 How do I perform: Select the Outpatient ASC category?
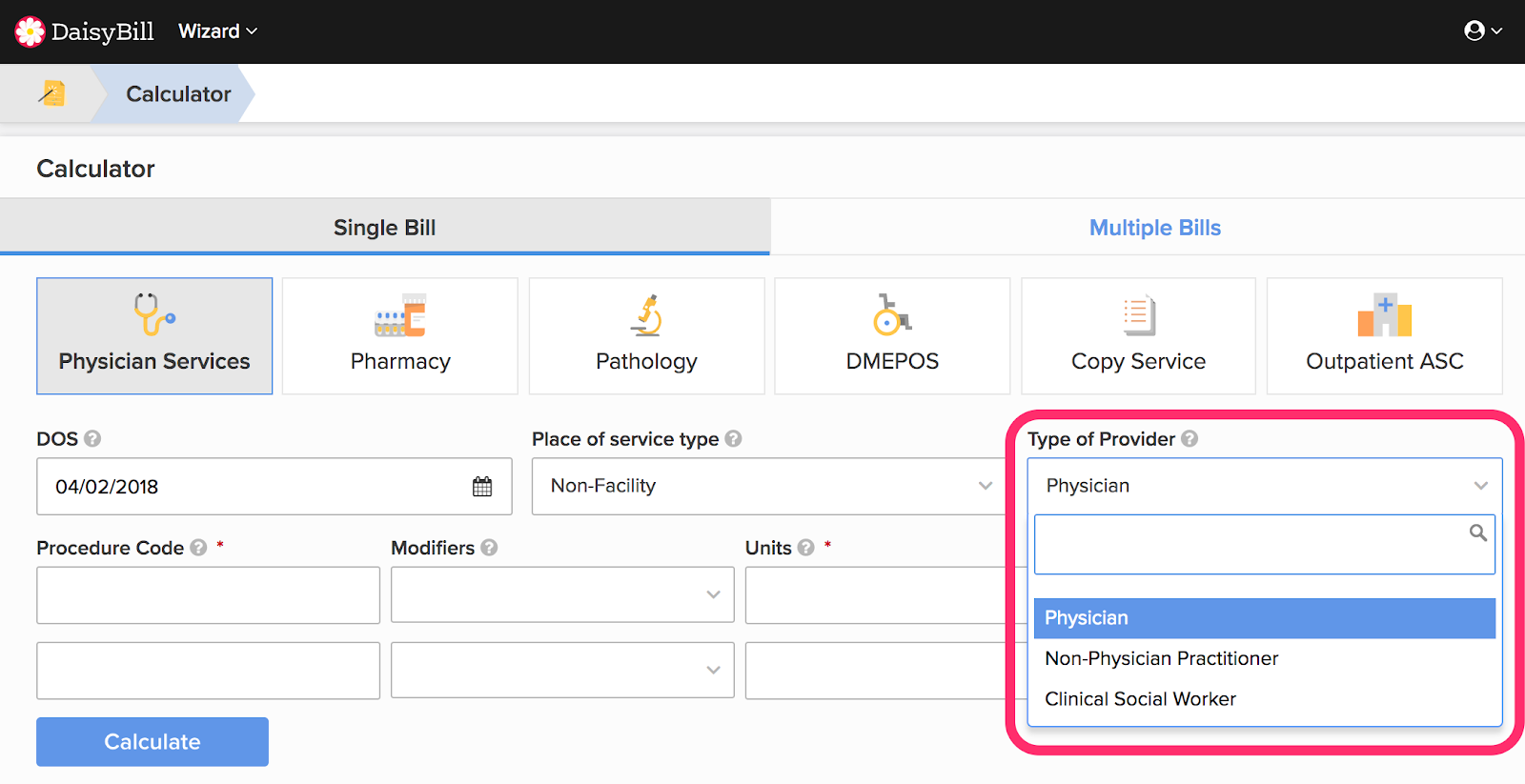pyautogui.click(x=1384, y=336)
